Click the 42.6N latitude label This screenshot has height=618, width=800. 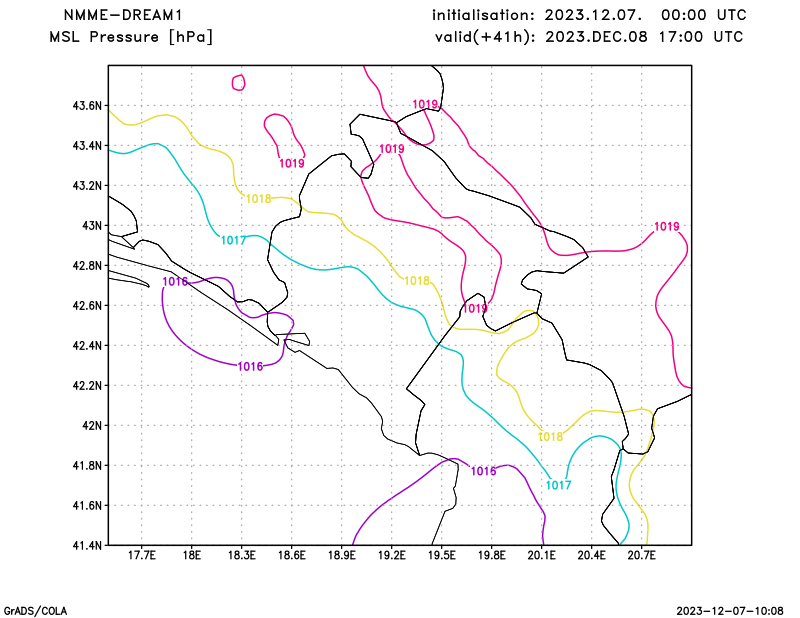tap(87, 306)
